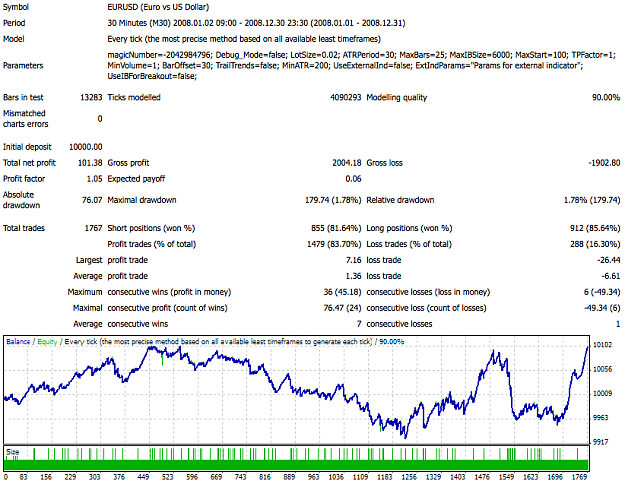Click the '9917' price axis label
The height and width of the screenshot is (481, 625).
tap(601, 442)
